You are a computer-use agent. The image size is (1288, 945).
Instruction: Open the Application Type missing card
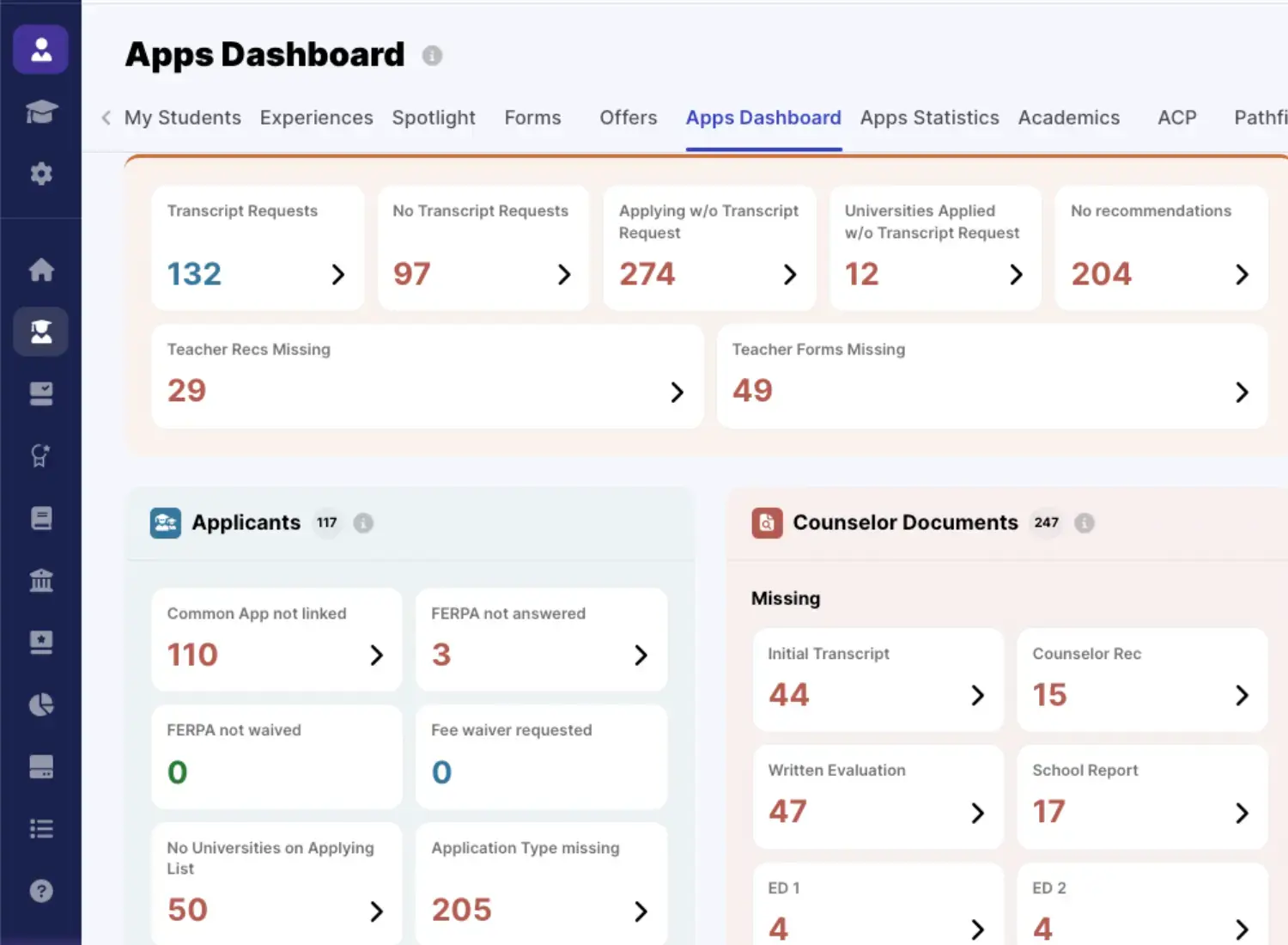541,884
